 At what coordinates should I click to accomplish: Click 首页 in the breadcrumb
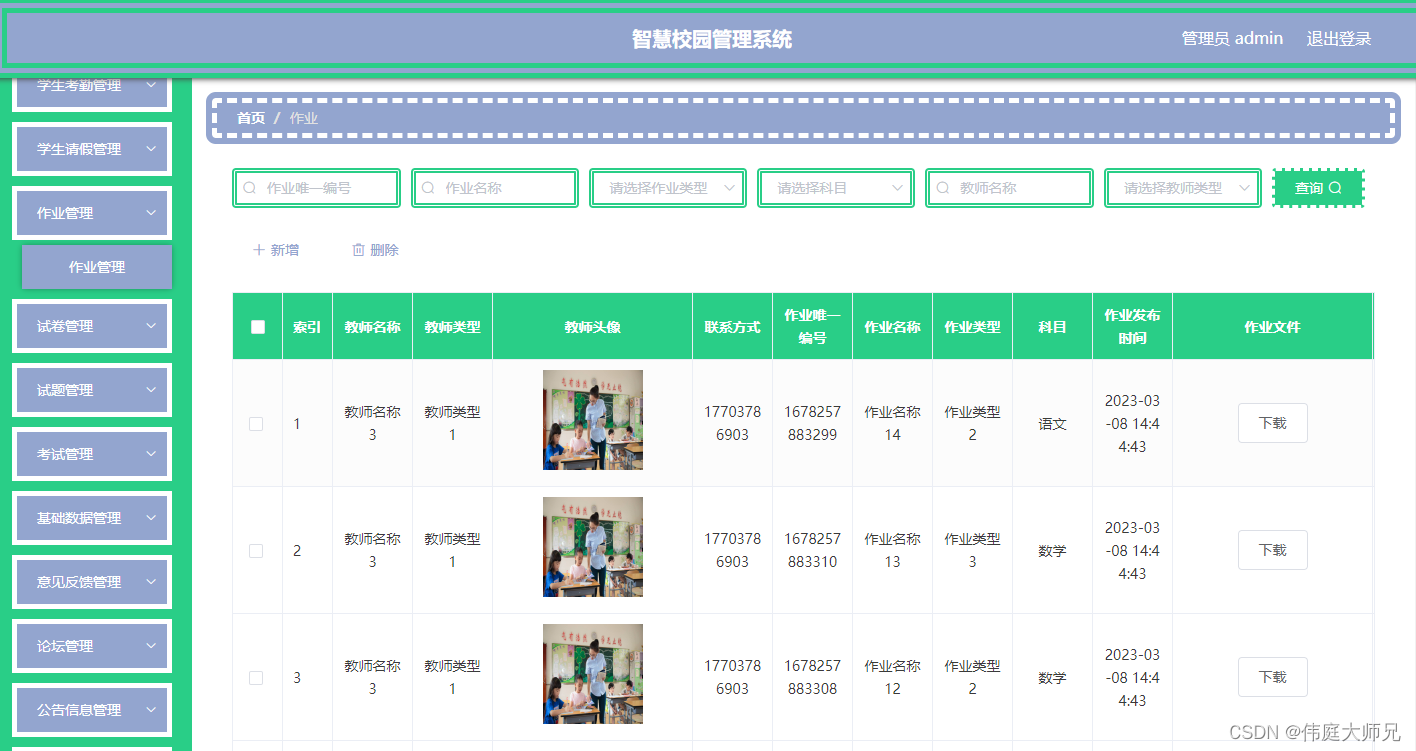point(251,118)
